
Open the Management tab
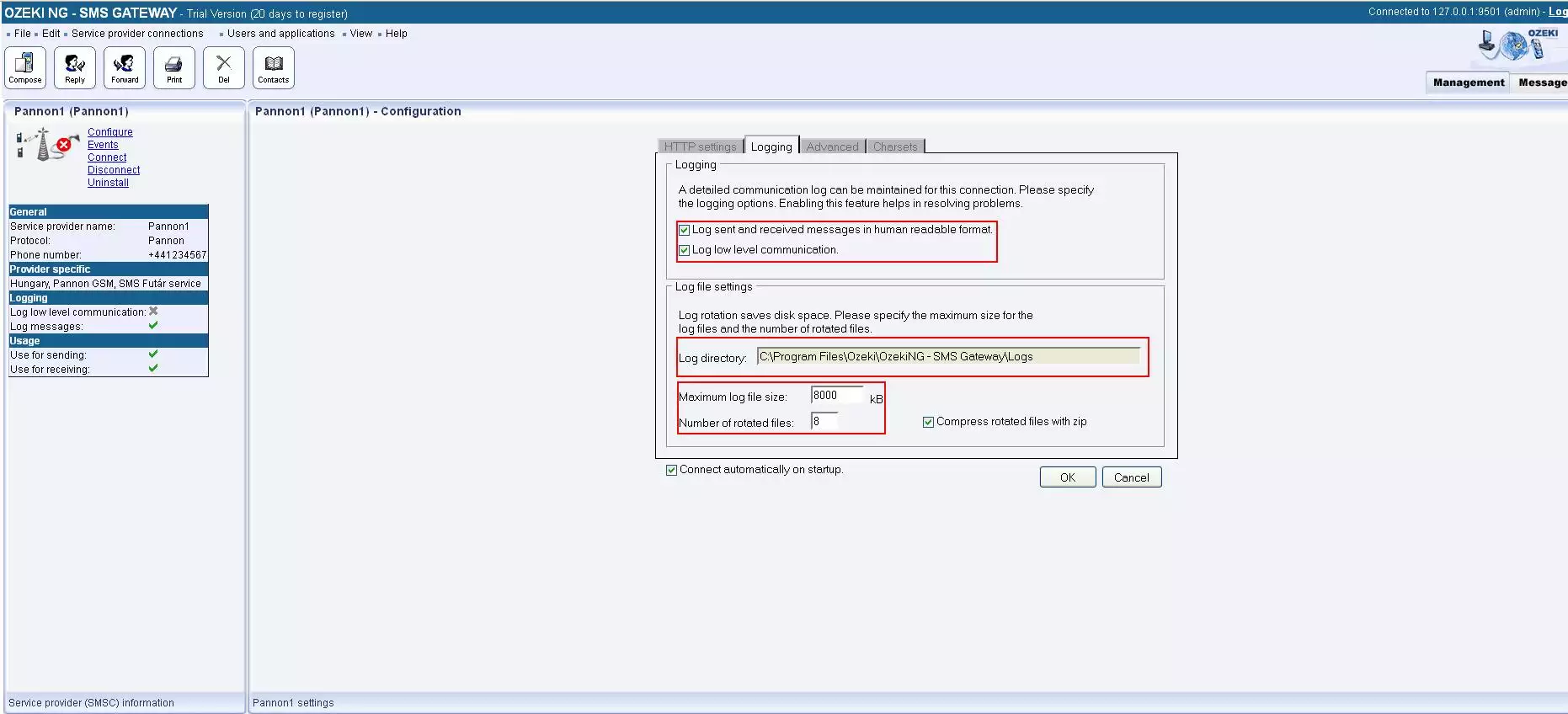click(x=1468, y=83)
